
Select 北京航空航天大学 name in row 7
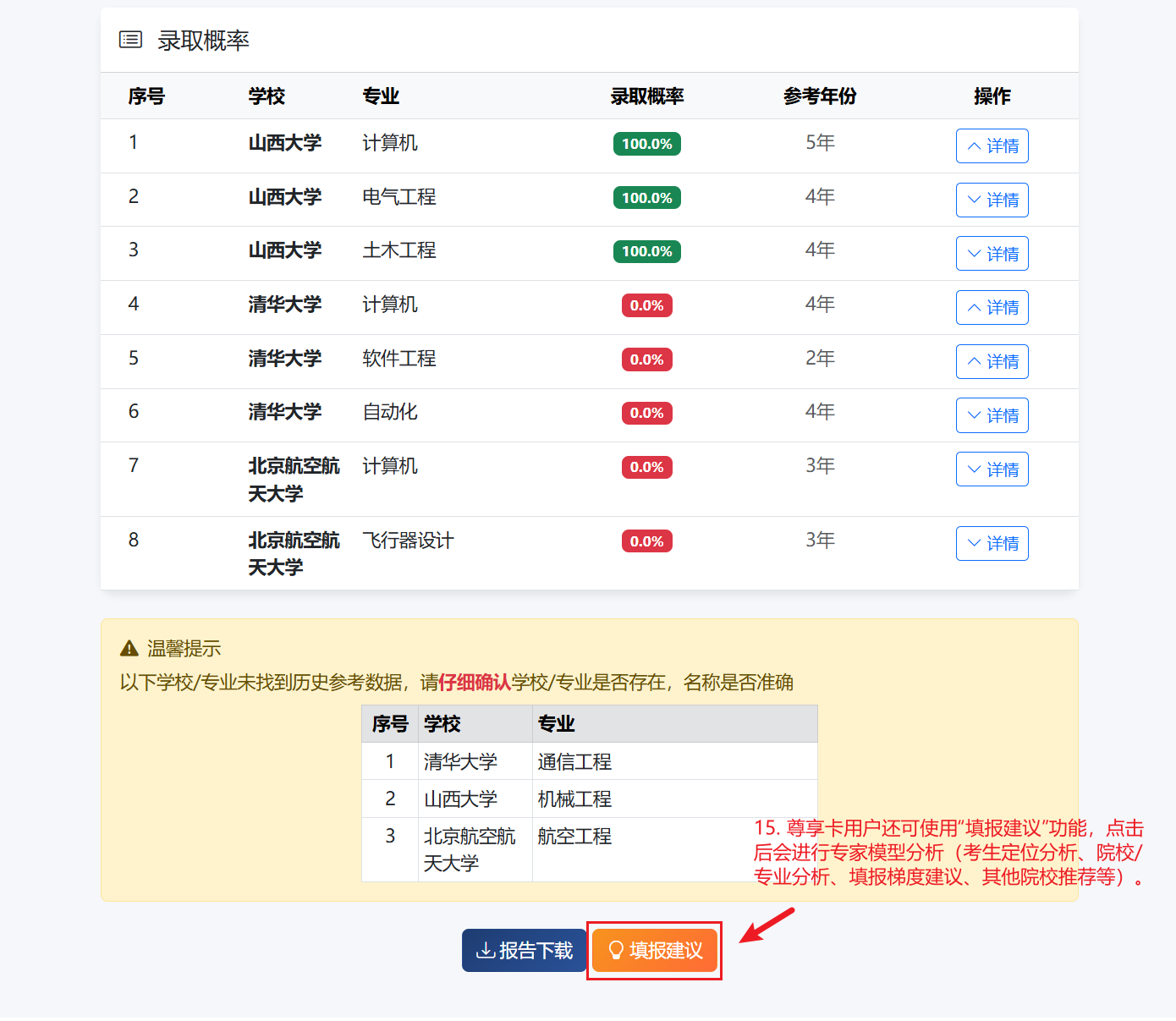coord(294,480)
